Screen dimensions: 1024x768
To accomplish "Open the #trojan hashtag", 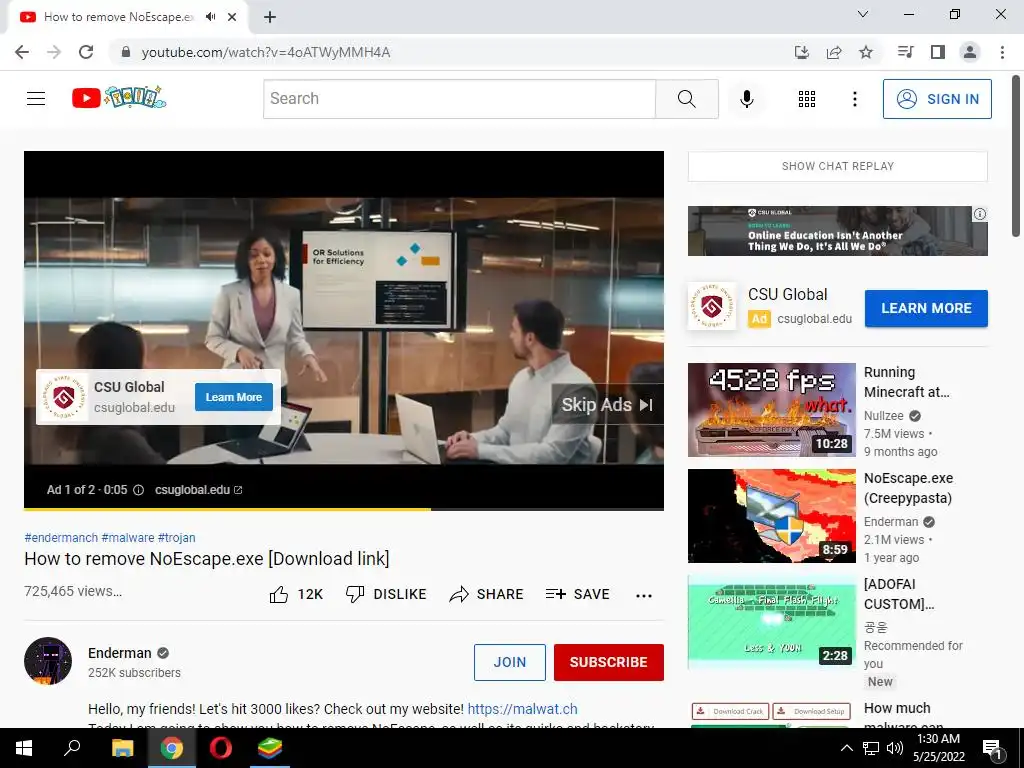I will coord(176,537).
